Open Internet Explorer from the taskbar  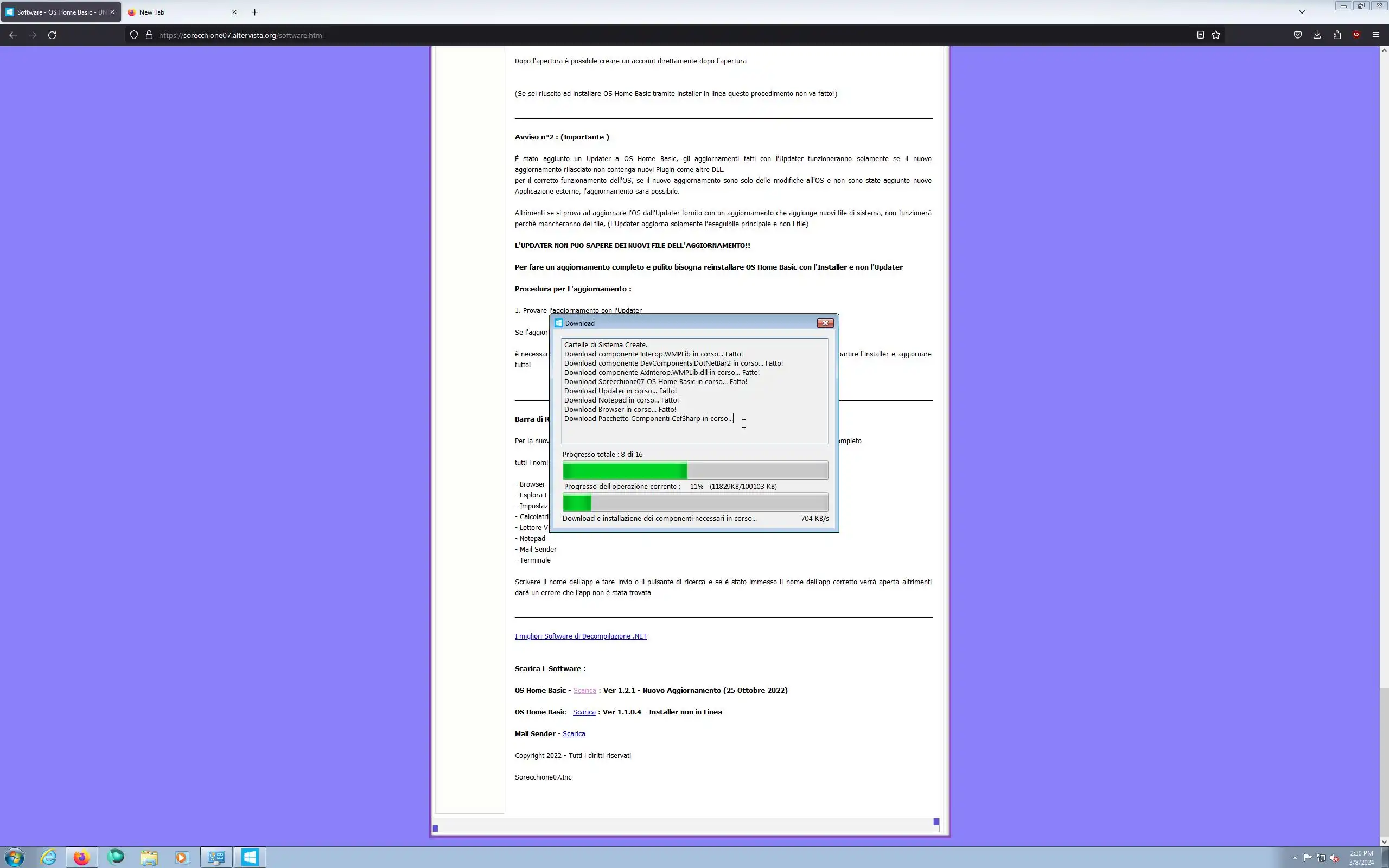[49, 857]
